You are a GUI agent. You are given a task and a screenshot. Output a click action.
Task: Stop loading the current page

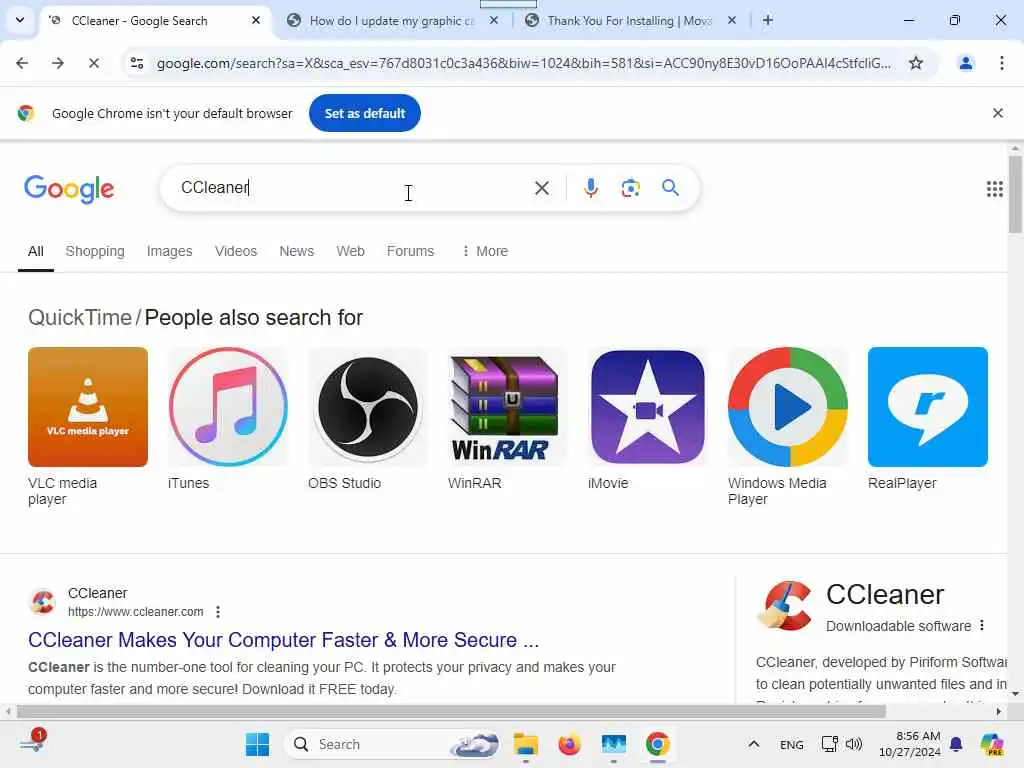click(93, 63)
